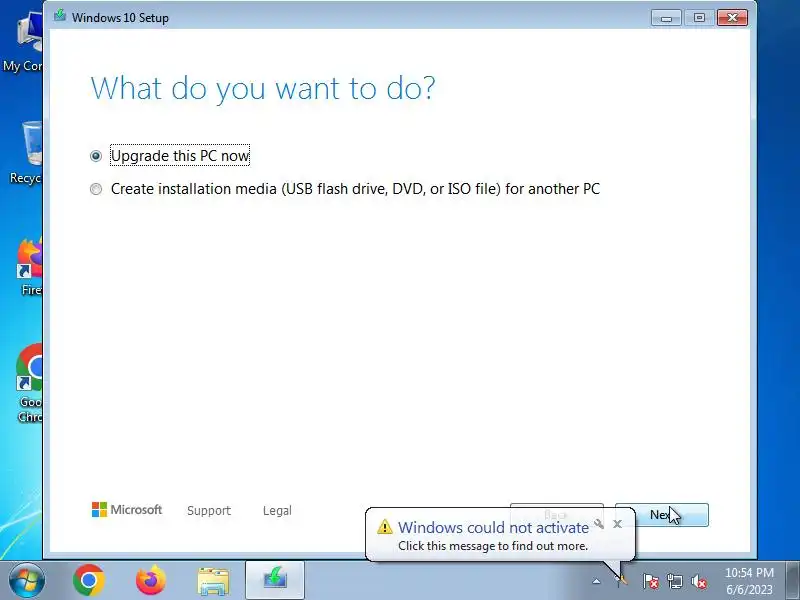Open the clock showing 10:54 PM
The image size is (800, 600).
[749, 581]
